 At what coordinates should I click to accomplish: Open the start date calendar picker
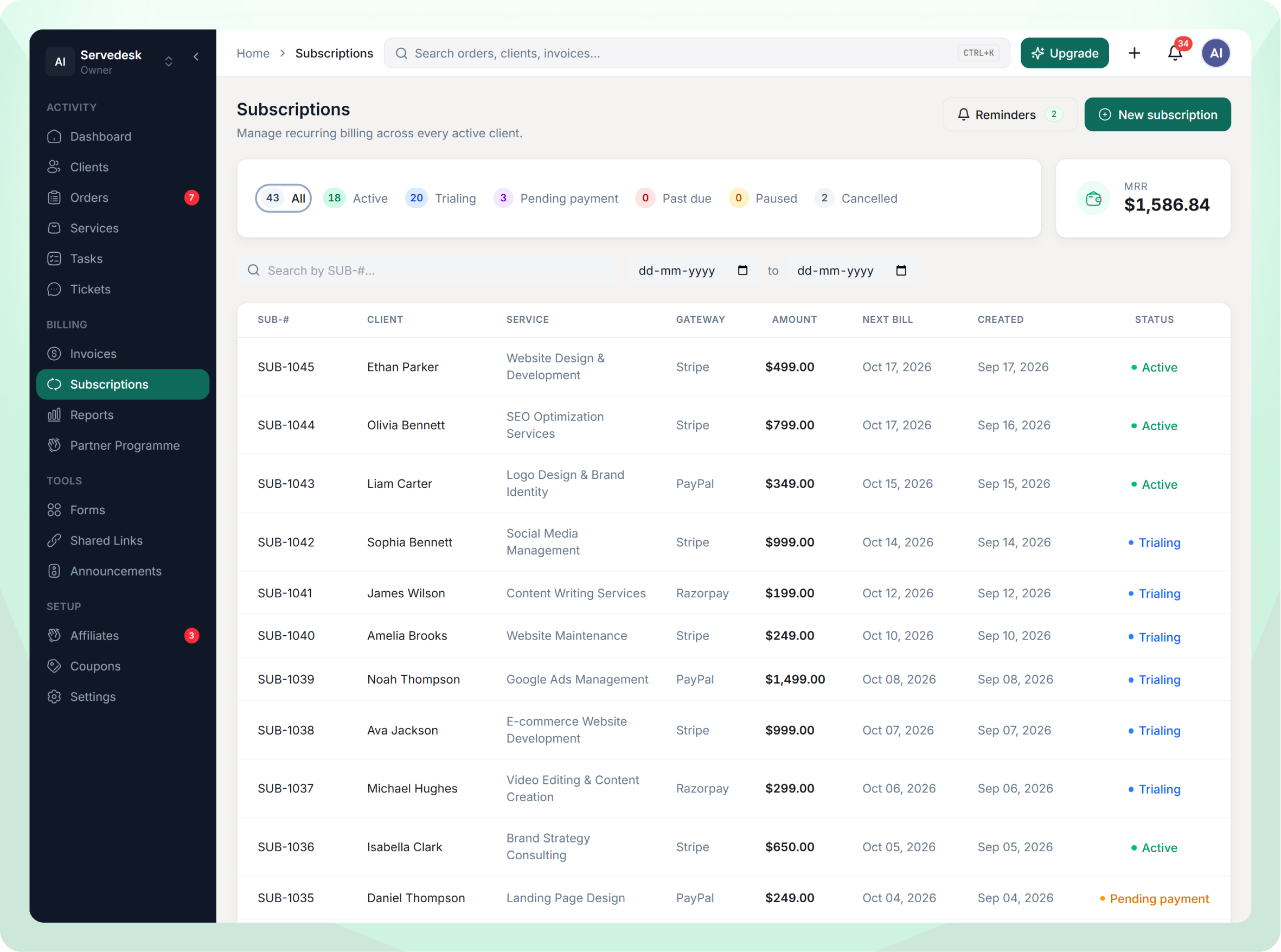point(742,270)
